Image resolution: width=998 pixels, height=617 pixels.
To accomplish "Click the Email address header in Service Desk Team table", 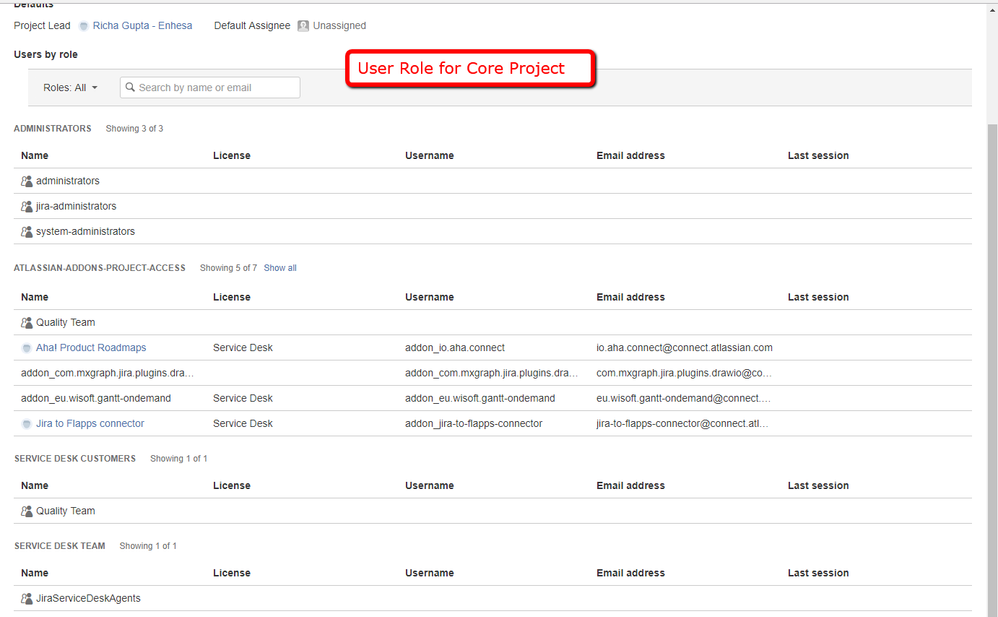I will [630, 573].
